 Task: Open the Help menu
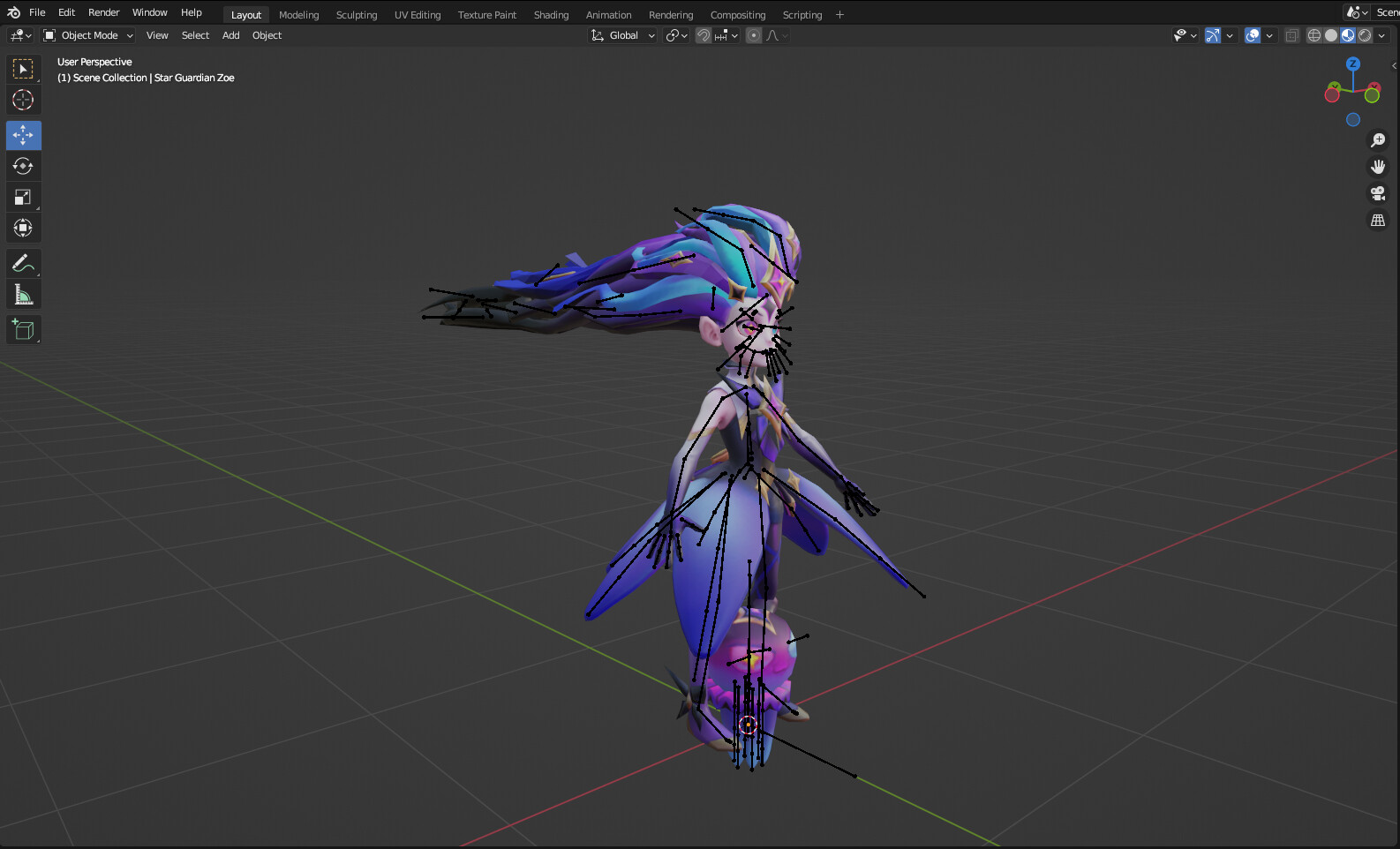tap(191, 12)
